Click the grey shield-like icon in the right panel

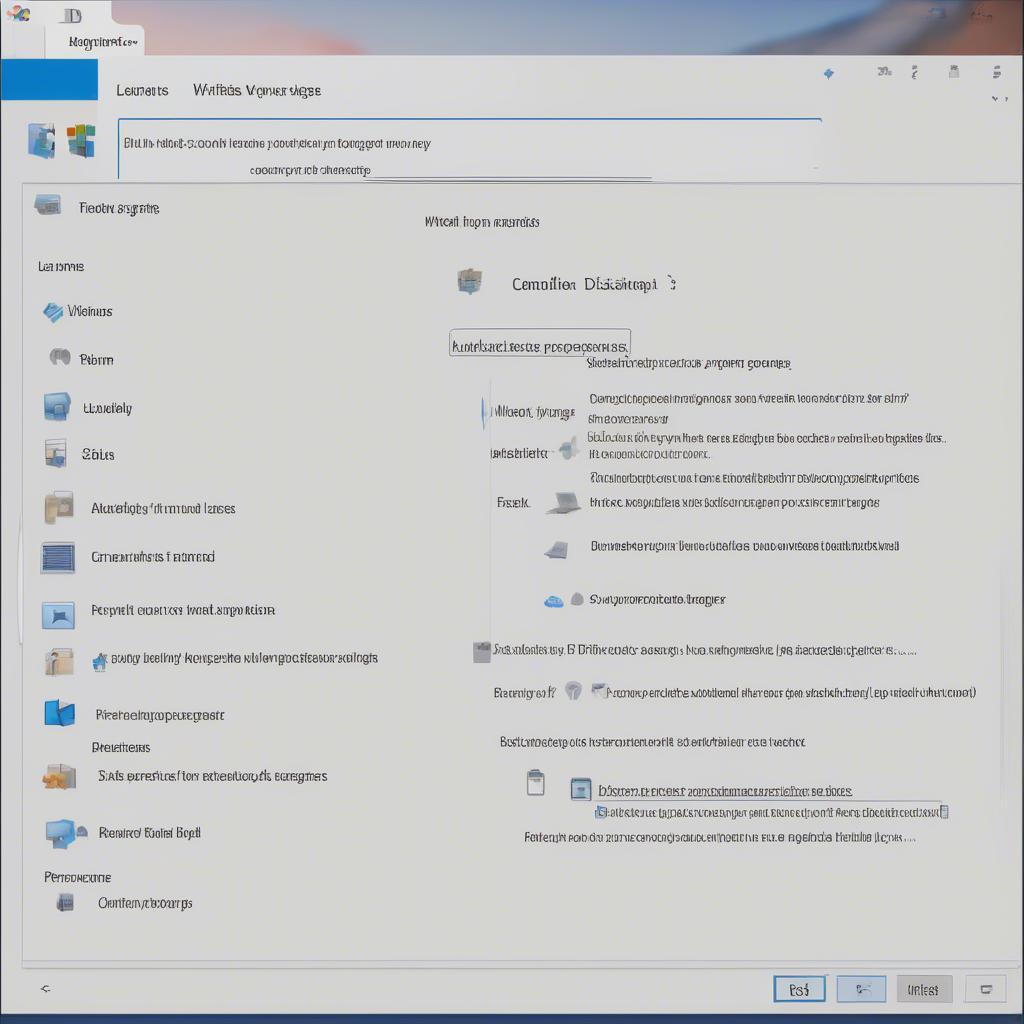pos(573,691)
